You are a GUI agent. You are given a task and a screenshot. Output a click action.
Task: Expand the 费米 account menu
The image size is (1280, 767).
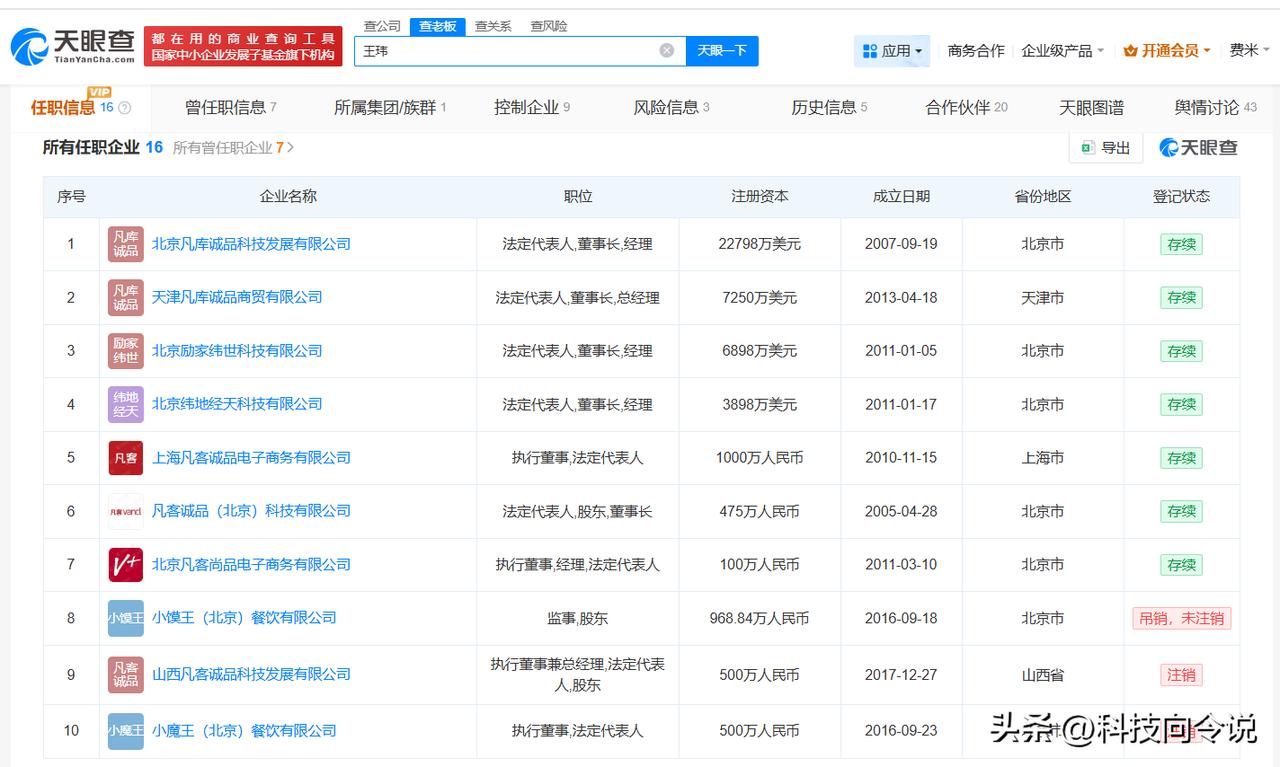coord(1249,51)
